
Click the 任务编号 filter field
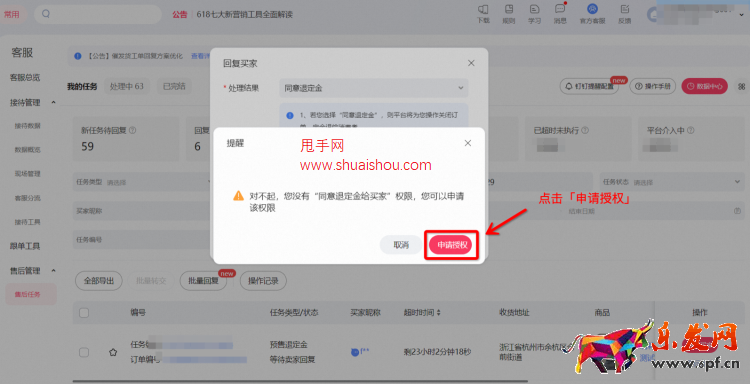coord(143,240)
